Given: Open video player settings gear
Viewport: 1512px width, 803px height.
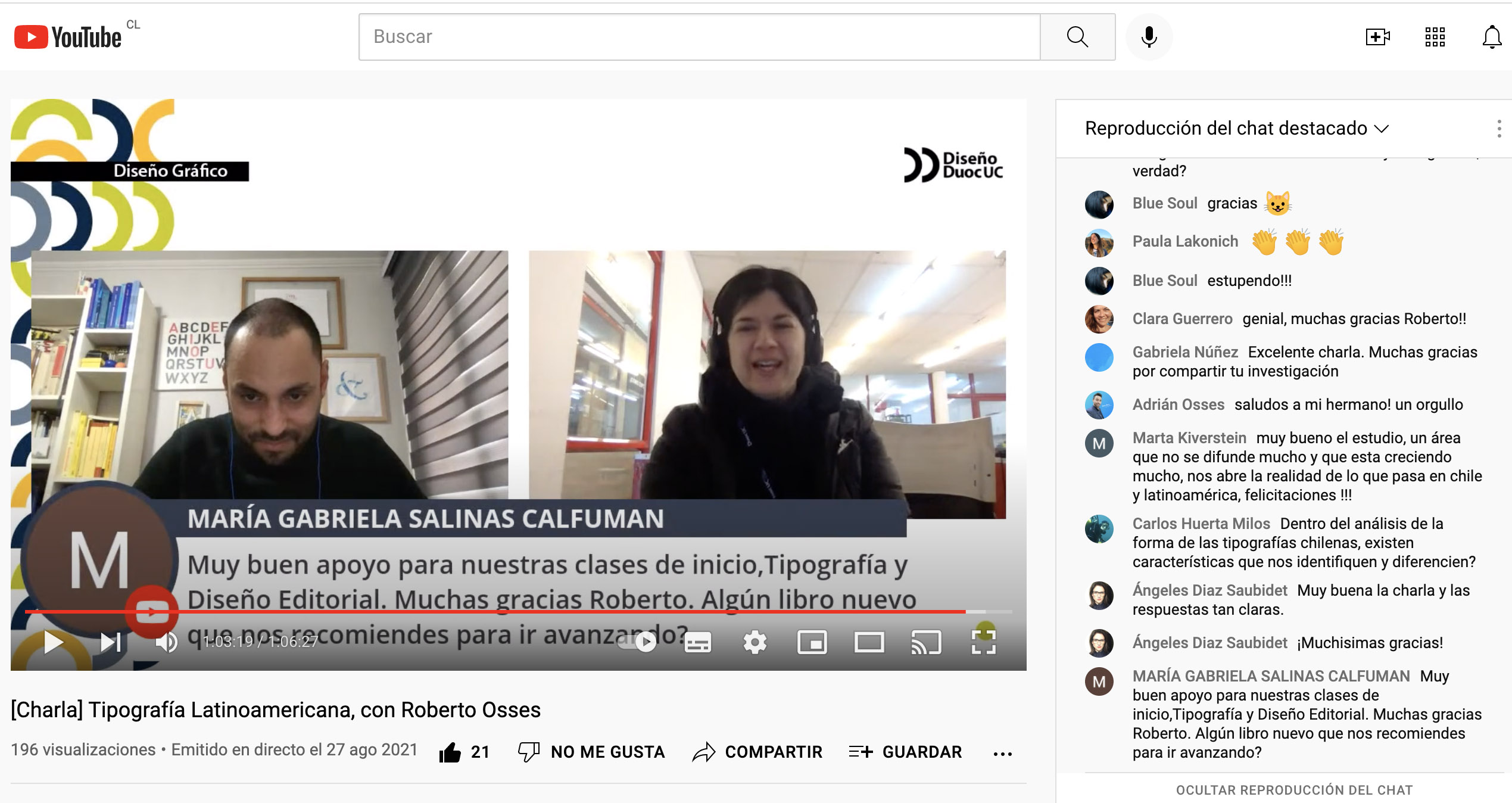Looking at the screenshot, I should click(x=755, y=642).
